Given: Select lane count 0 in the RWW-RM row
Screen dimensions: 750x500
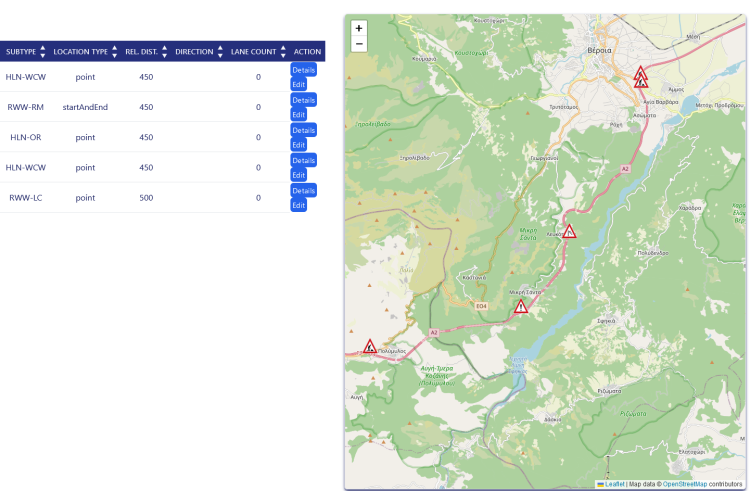Looking at the screenshot, I should pyautogui.click(x=258, y=107).
